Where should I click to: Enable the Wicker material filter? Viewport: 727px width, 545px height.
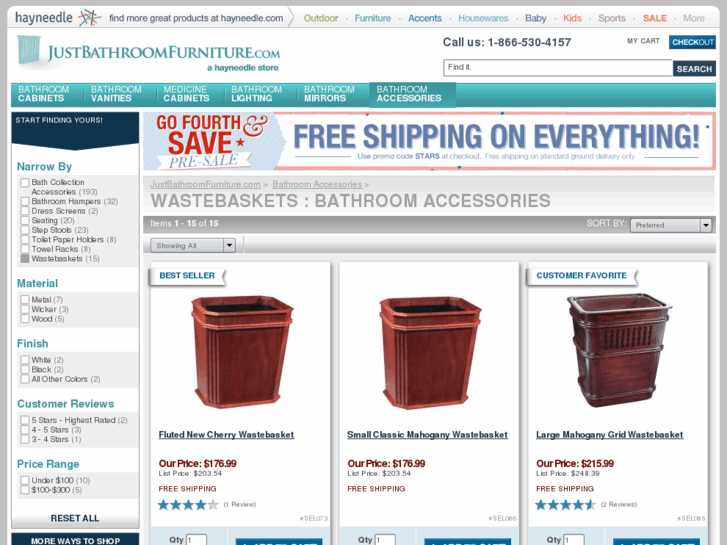(25, 309)
